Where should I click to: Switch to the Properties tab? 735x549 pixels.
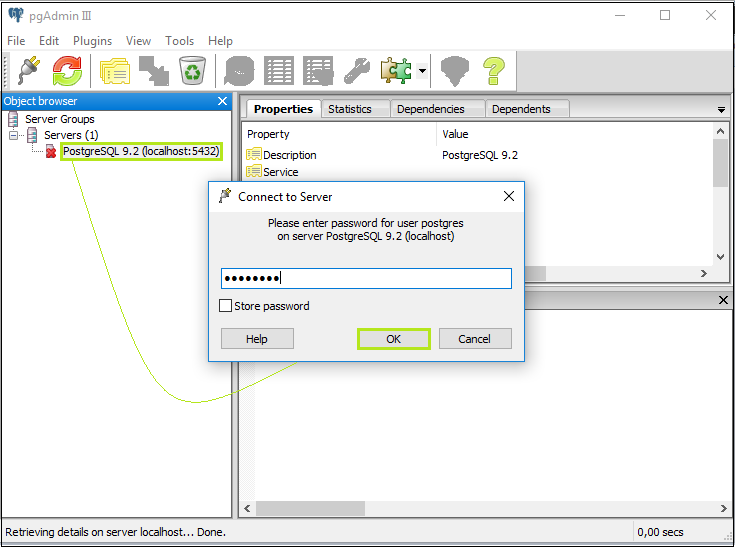283,109
